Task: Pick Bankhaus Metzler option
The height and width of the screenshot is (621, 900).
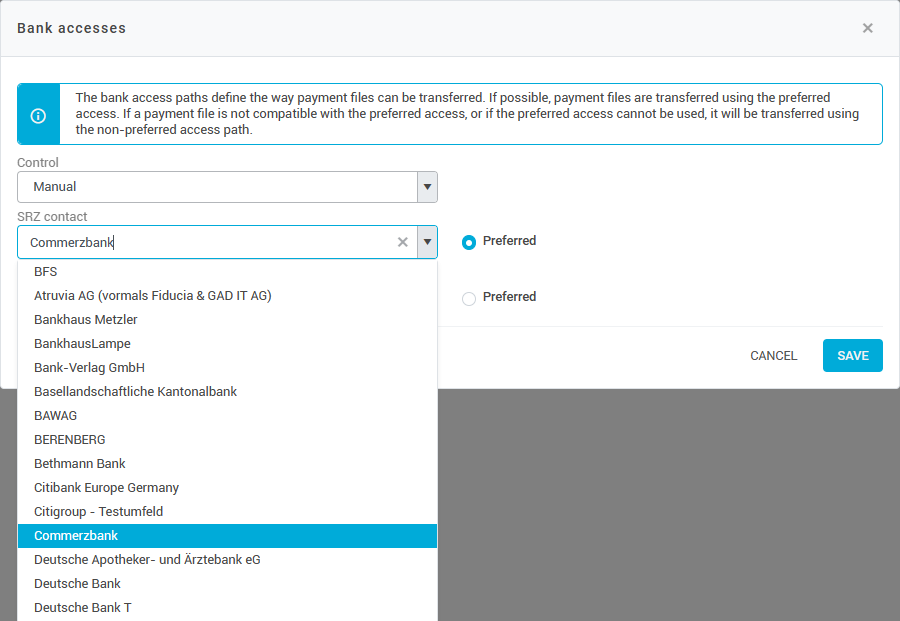Action: [86, 319]
